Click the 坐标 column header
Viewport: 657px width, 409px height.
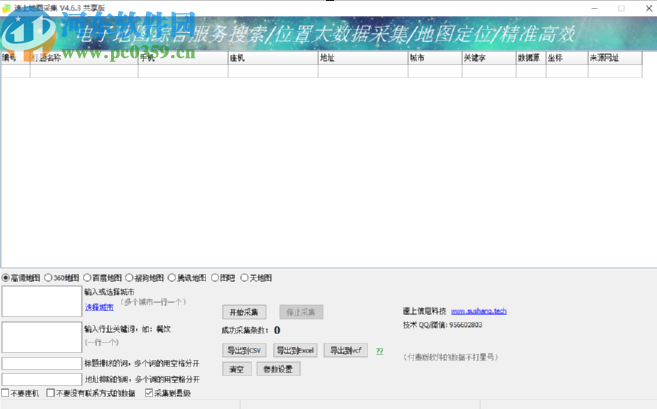pos(567,58)
